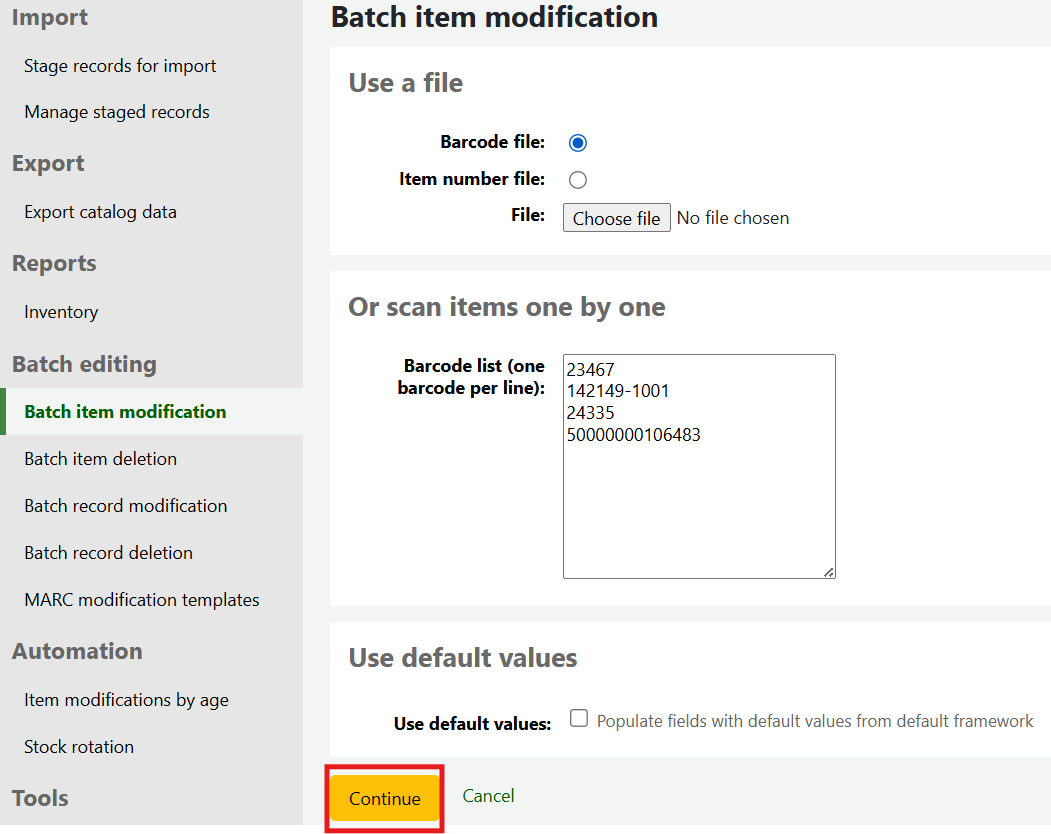Image resolution: width=1051 pixels, height=834 pixels.
Task: Click the Continue button
Action: pos(384,798)
